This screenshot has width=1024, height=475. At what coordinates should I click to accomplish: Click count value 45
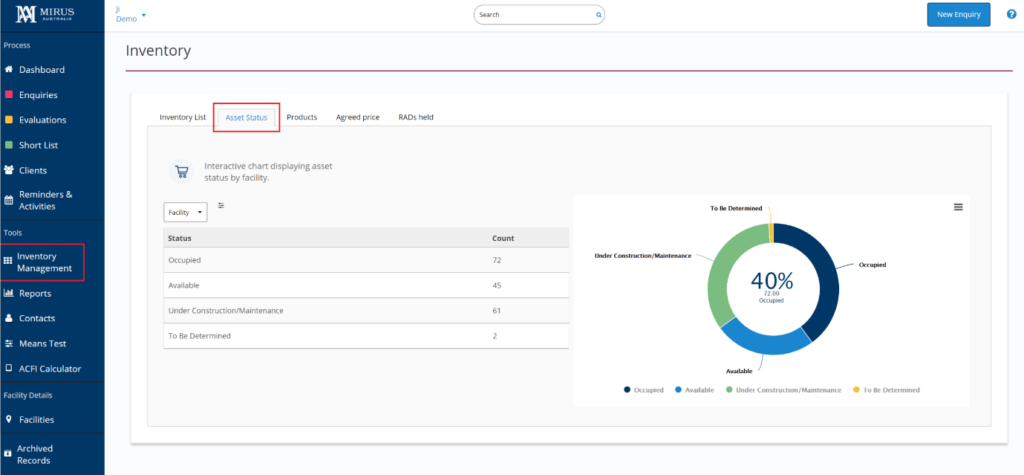tap(496, 286)
